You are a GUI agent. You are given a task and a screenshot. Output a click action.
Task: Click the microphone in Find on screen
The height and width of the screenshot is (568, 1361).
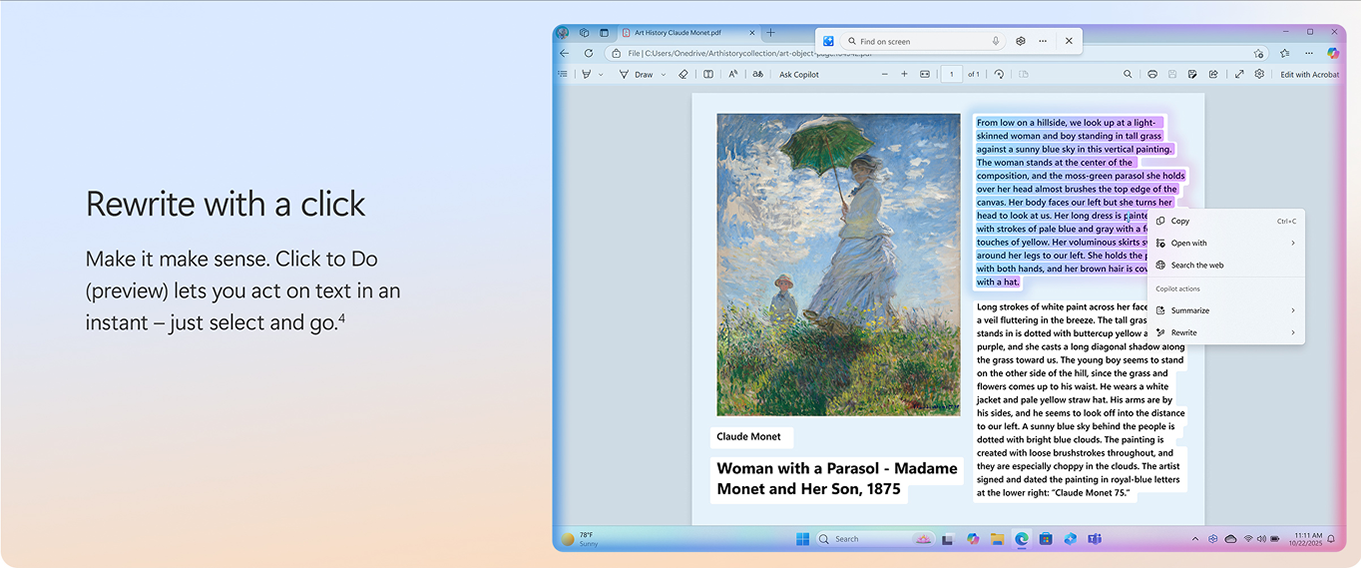[996, 41]
